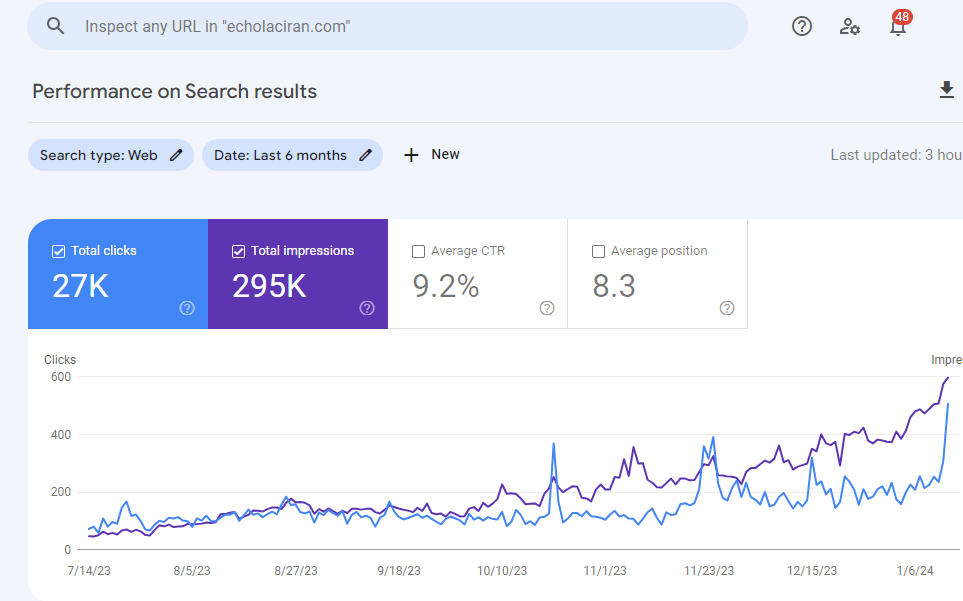963x601 pixels.
Task: Click the pencil icon on Date chip
Action: 365,155
